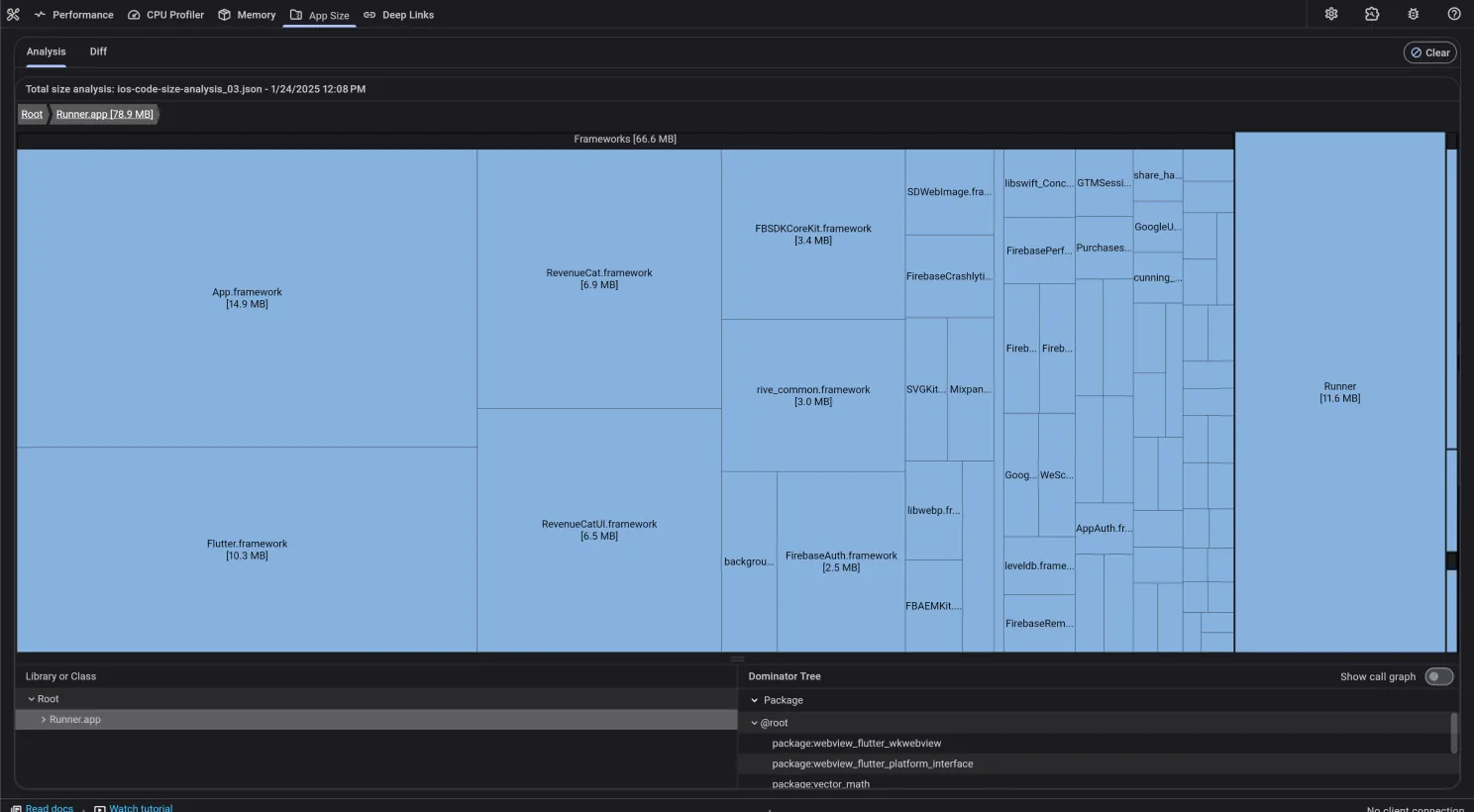Select the share_handler block
The height and width of the screenshot is (812, 1474).
click(1157, 175)
